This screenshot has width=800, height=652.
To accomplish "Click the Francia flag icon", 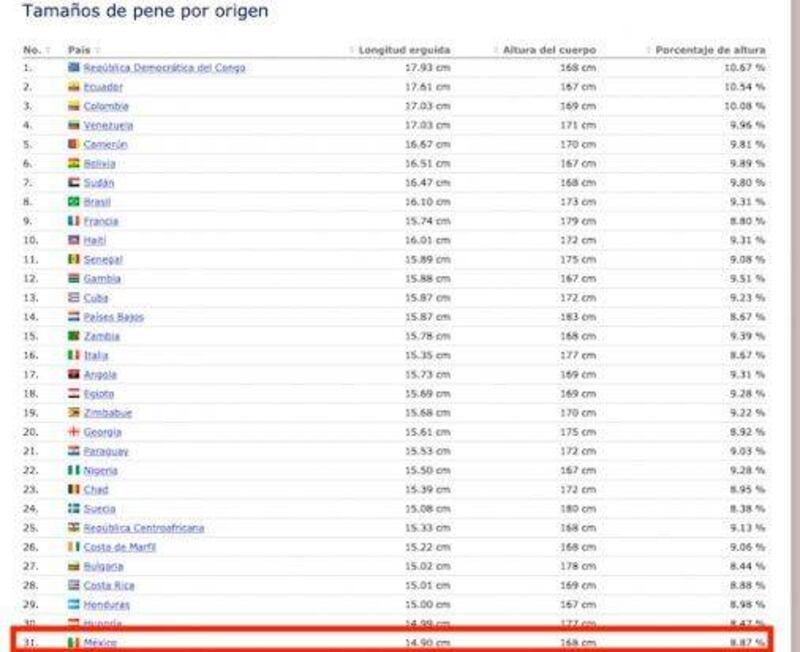I will coord(73,221).
